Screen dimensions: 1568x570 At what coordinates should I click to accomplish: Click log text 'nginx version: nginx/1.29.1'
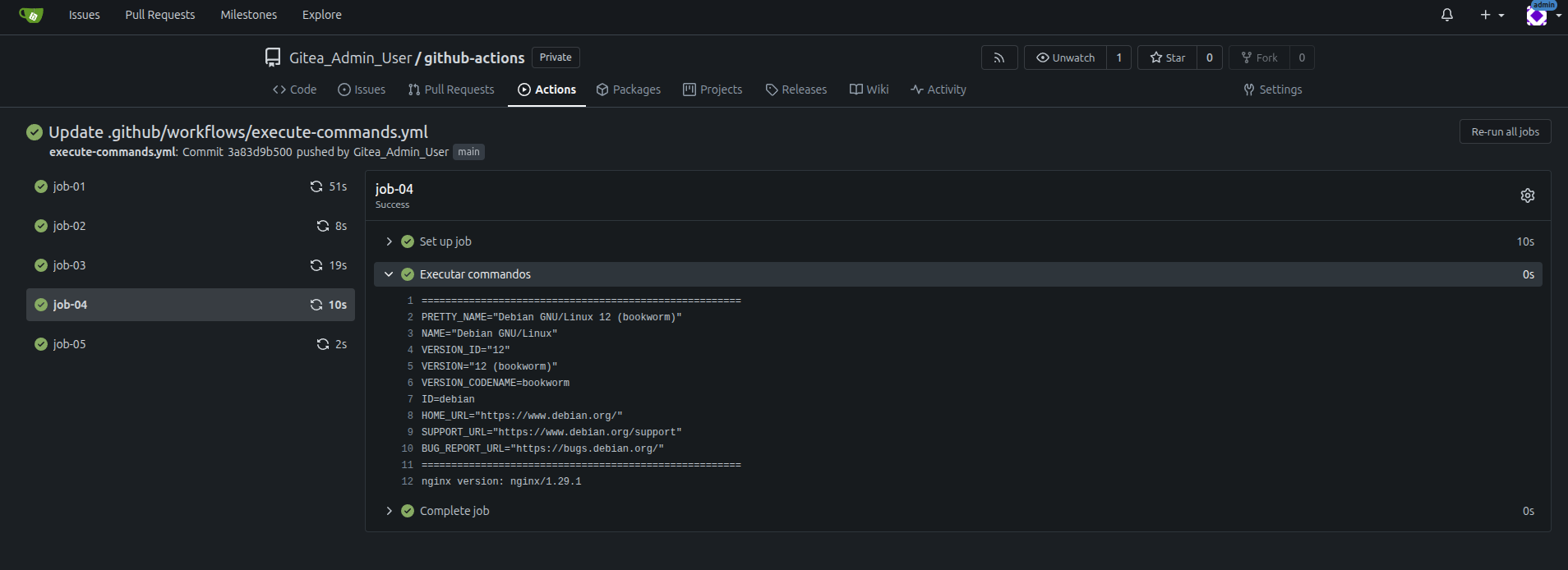(501, 481)
